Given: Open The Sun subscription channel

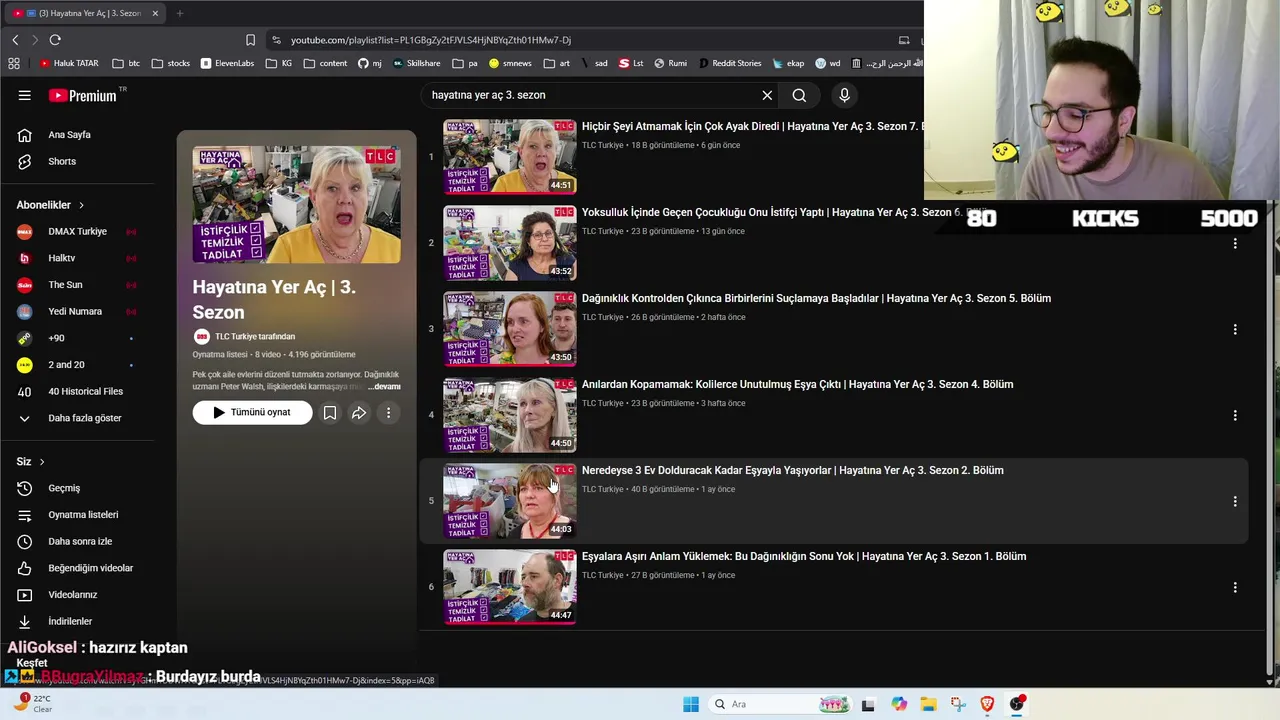Looking at the screenshot, I should tap(65, 285).
